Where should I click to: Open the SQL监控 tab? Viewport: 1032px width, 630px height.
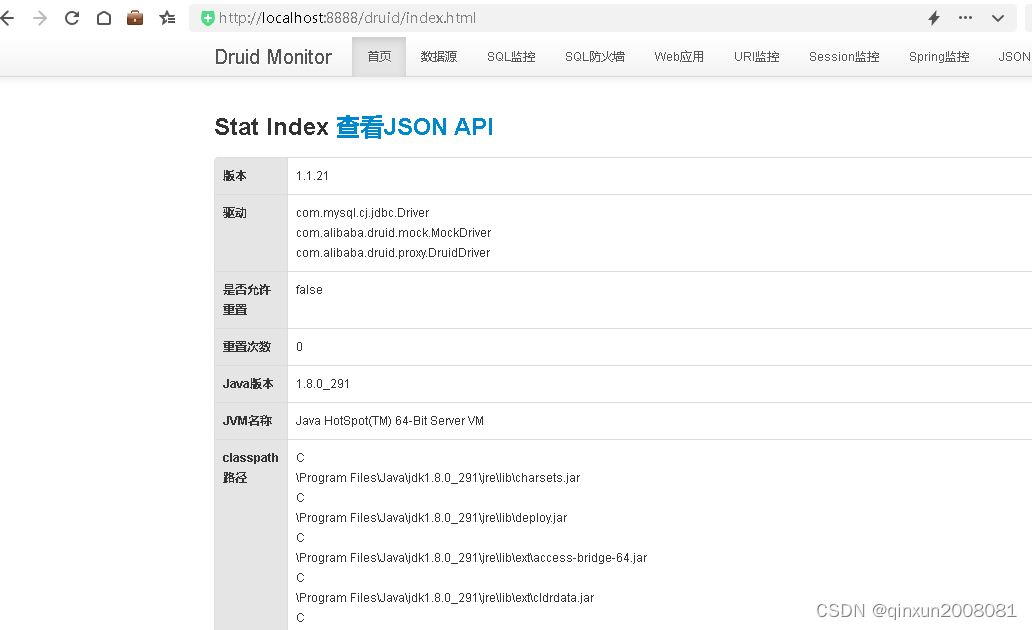click(511, 57)
